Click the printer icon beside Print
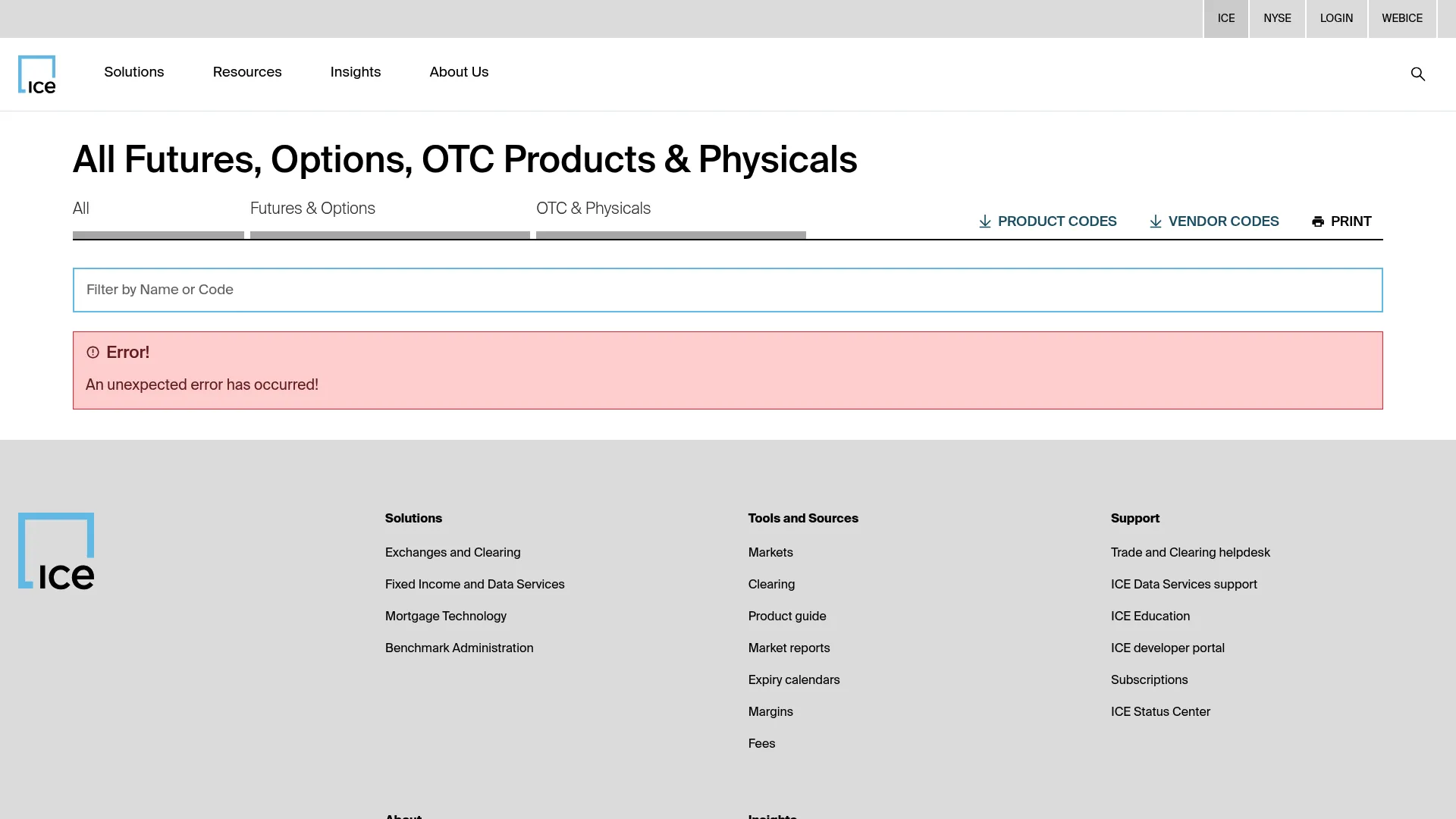 click(1318, 221)
